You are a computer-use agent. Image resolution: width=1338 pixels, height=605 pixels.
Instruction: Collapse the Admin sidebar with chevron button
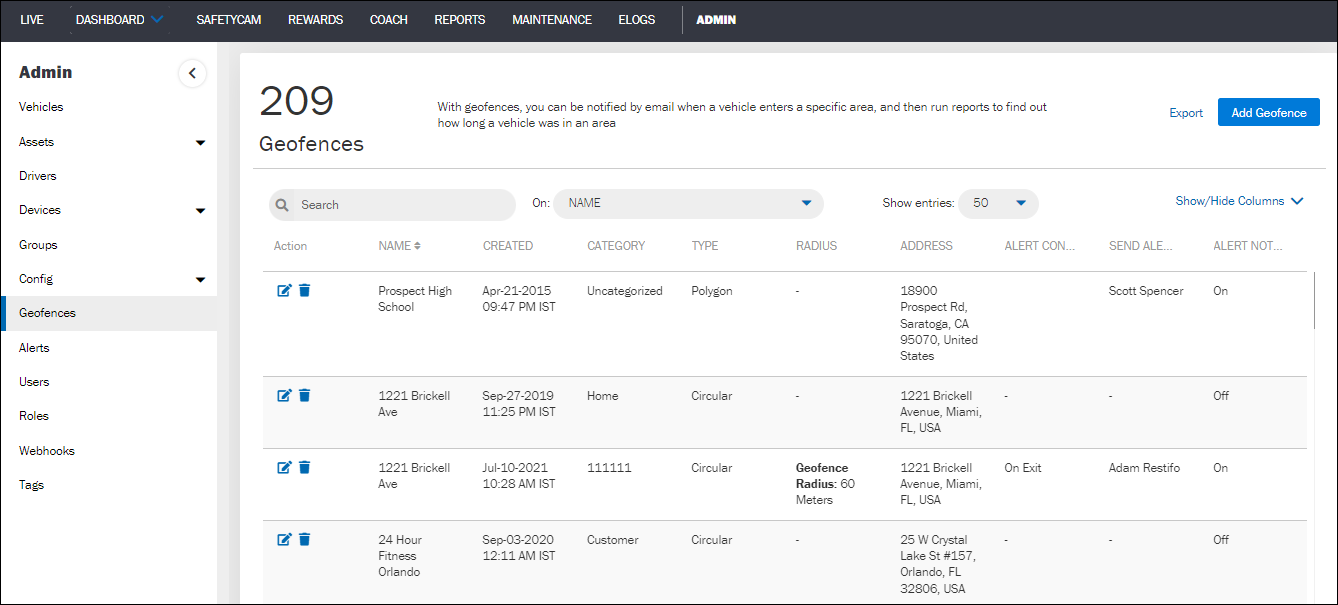[192, 73]
